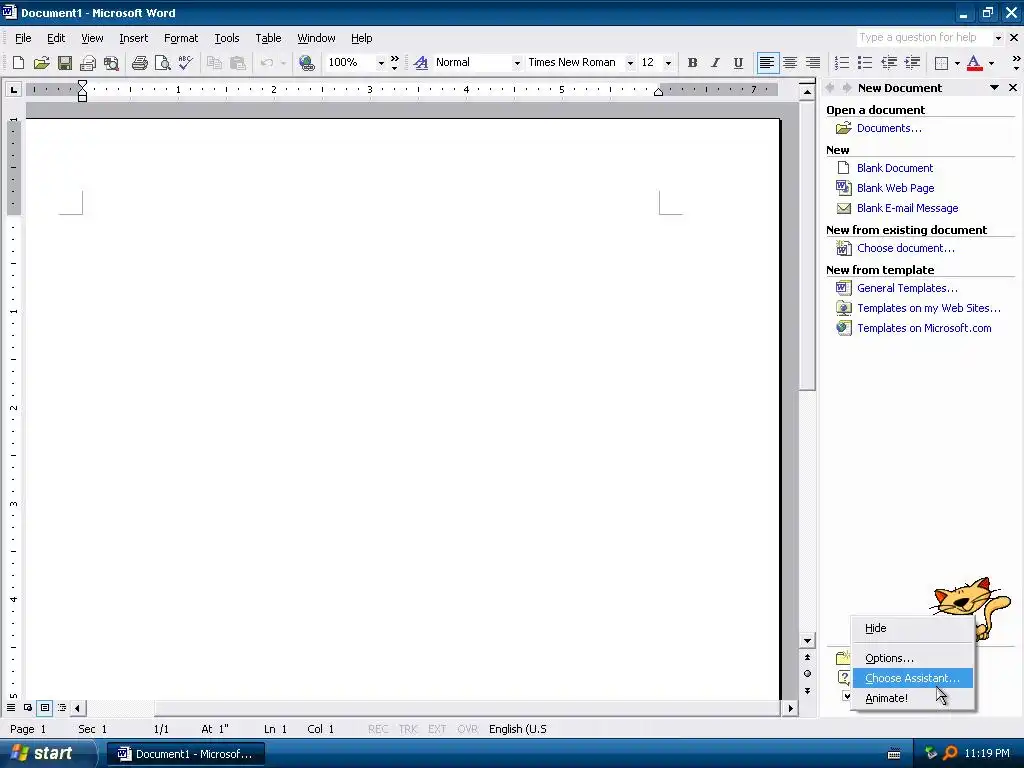Switch to Print Layout View button
Viewport: 1024px width, 768px height.
(45, 708)
